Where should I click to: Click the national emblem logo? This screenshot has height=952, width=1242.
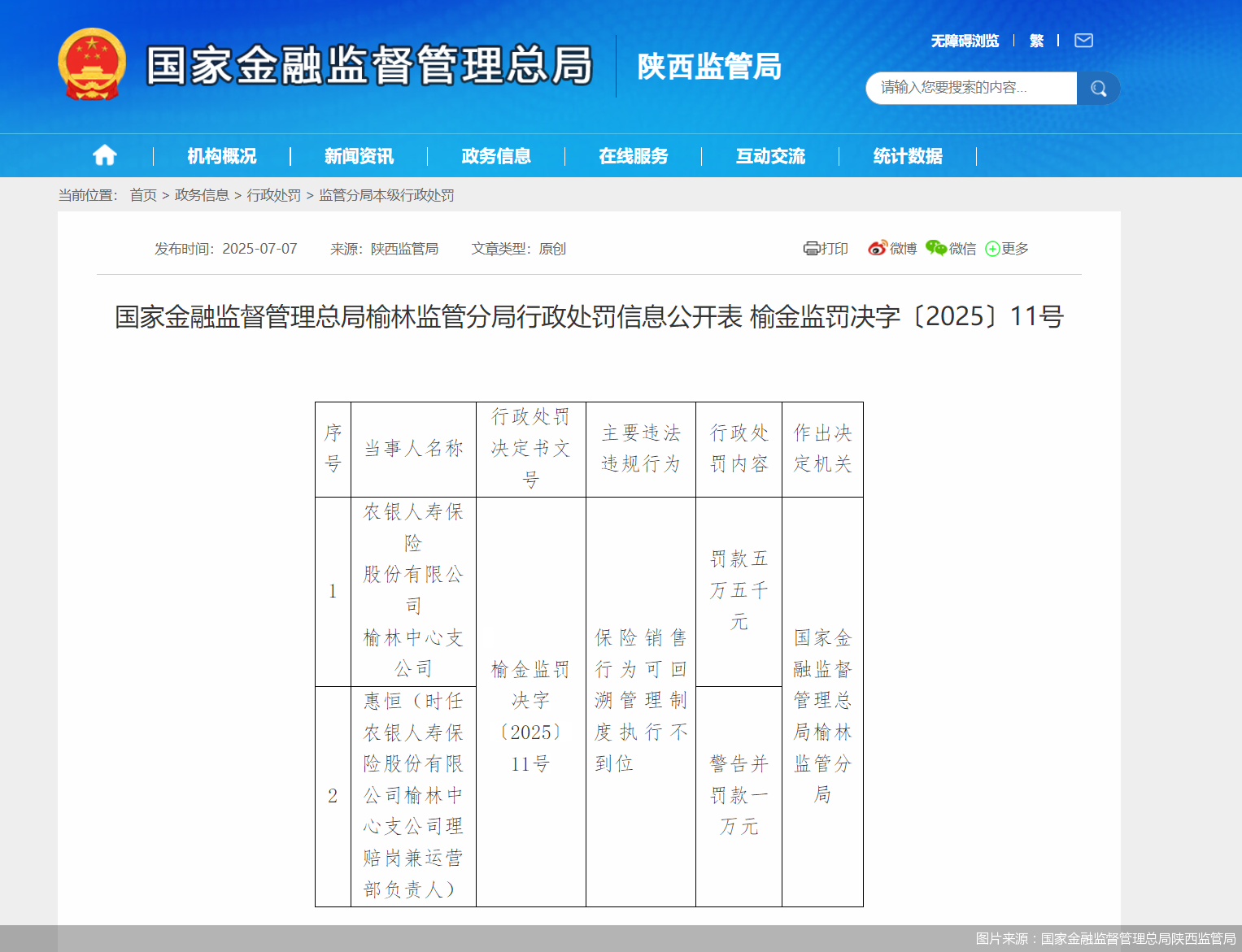coord(92,65)
